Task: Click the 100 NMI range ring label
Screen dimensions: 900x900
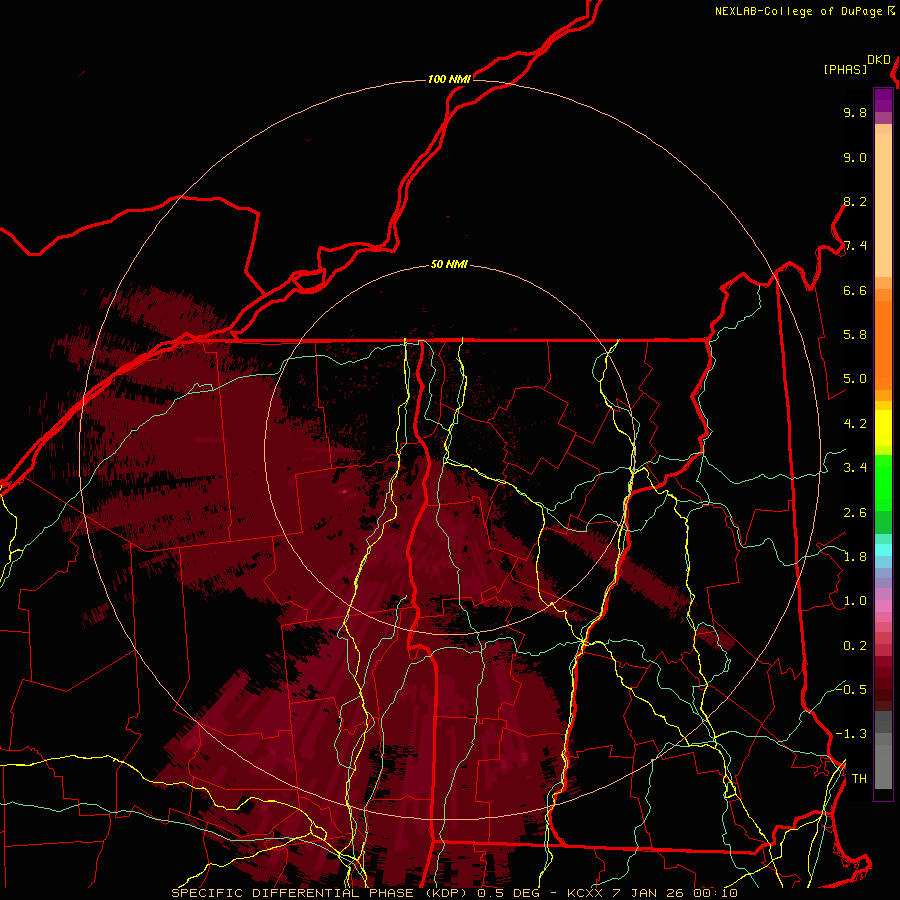Action: click(449, 79)
